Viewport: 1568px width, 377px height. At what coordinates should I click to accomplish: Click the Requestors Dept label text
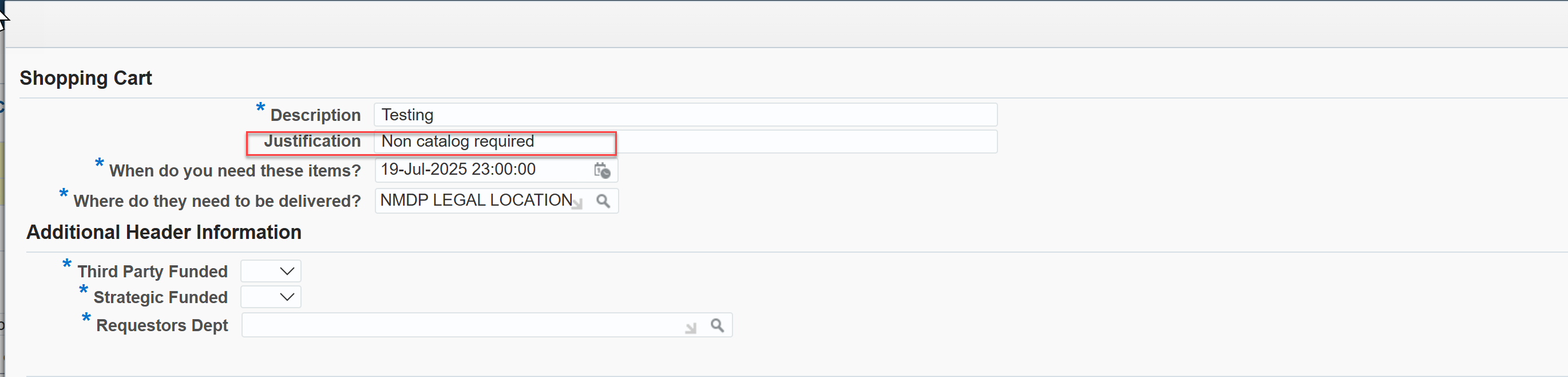[162, 325]
